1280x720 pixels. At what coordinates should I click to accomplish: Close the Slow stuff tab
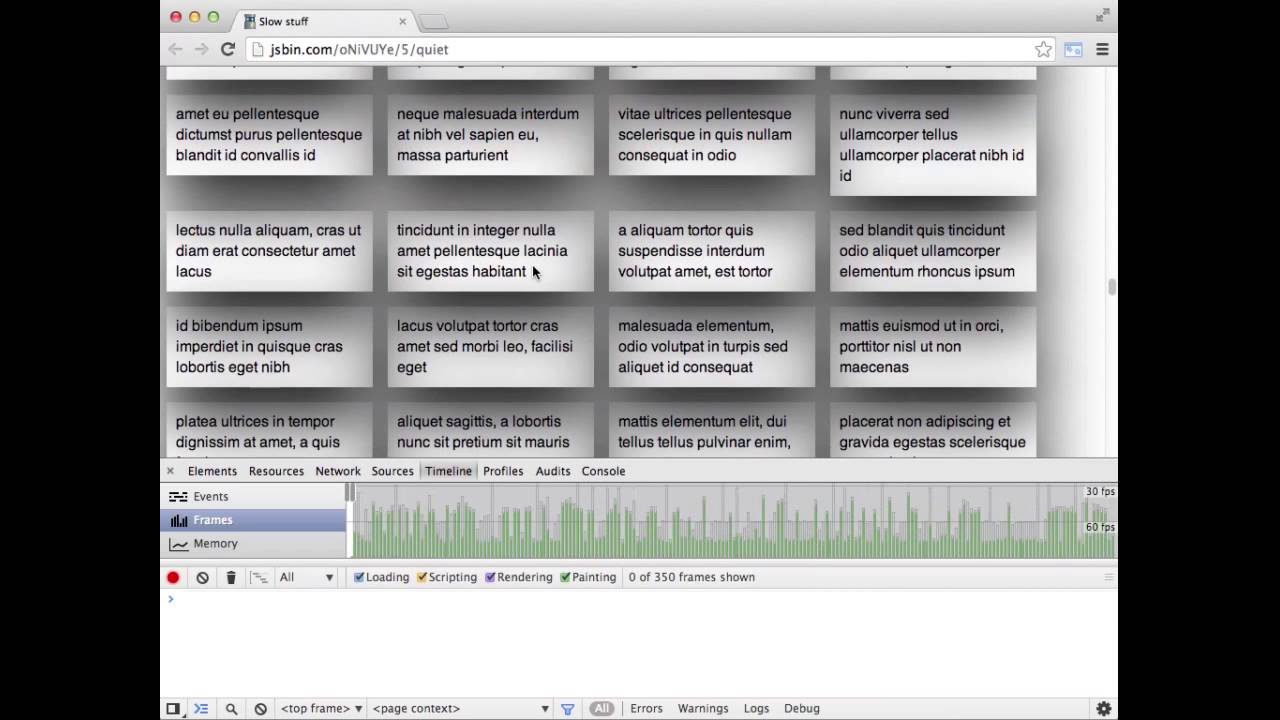tap(403, 21)
